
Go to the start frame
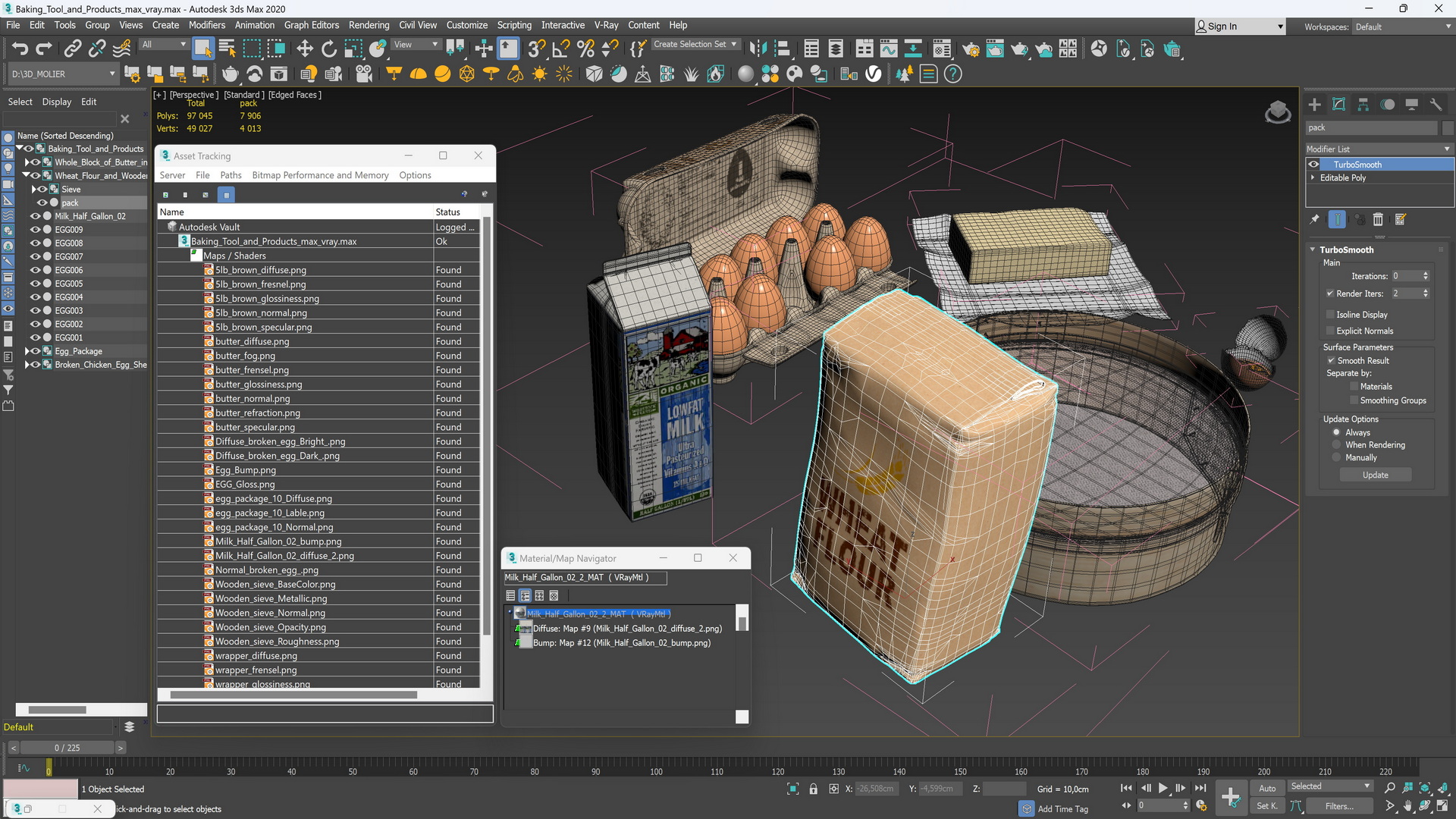1126,788
